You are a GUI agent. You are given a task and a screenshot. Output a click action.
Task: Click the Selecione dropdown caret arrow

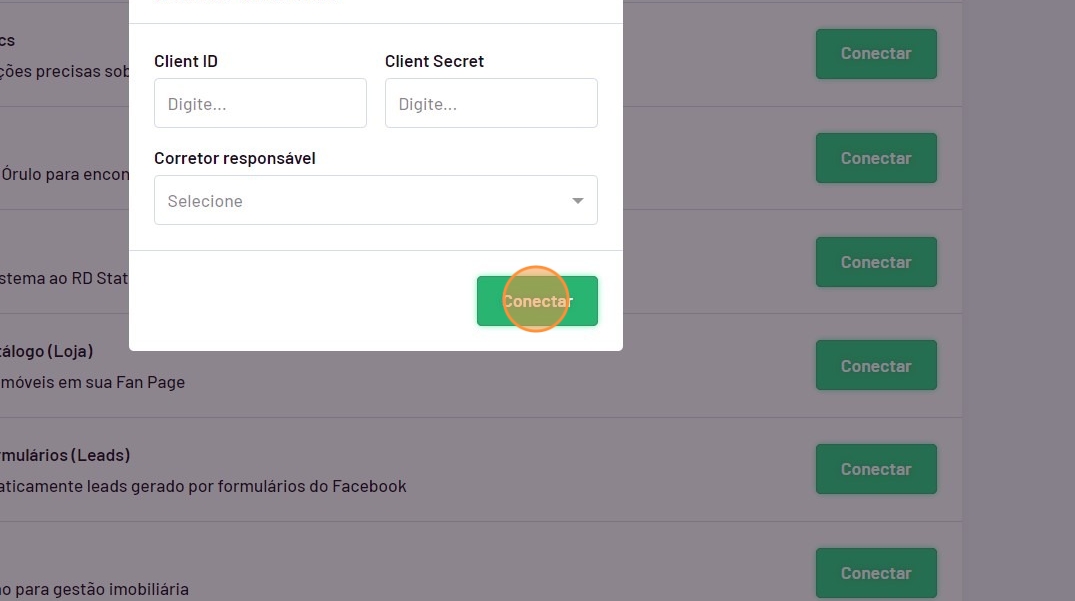(577, 201)
